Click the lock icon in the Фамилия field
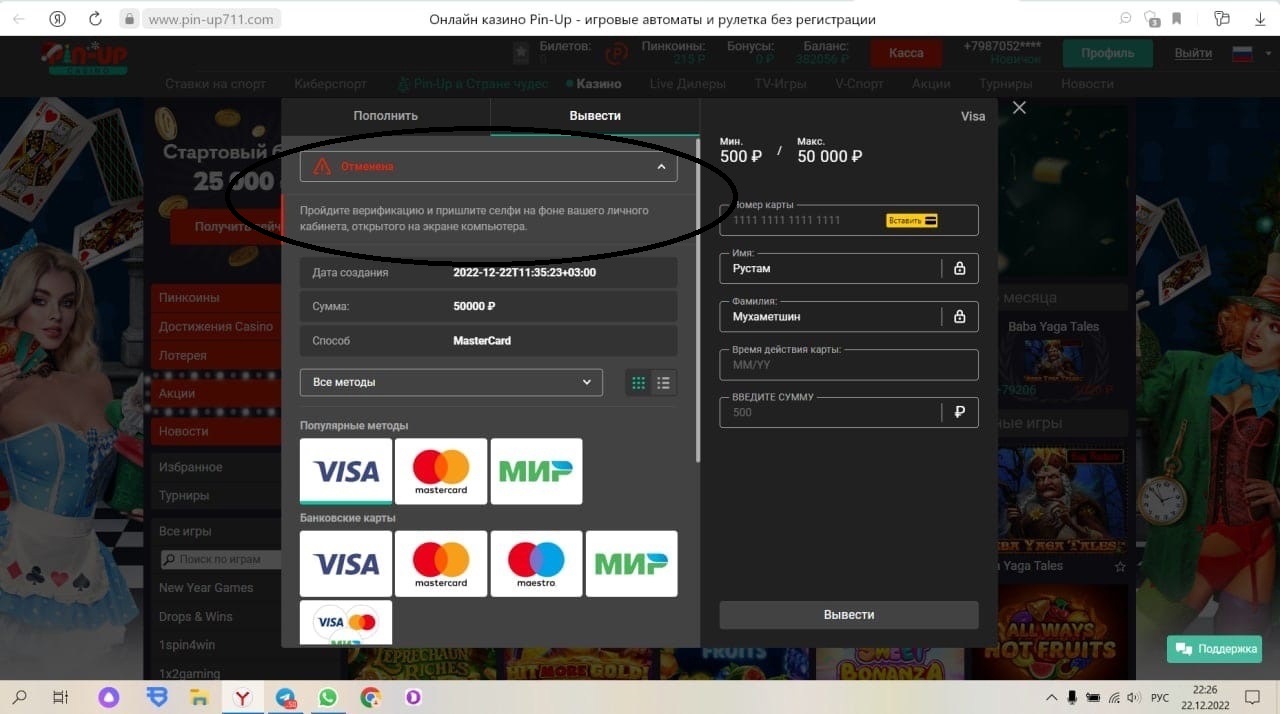The width and height of the screenshot is (1280, 714). pos(960,316)
